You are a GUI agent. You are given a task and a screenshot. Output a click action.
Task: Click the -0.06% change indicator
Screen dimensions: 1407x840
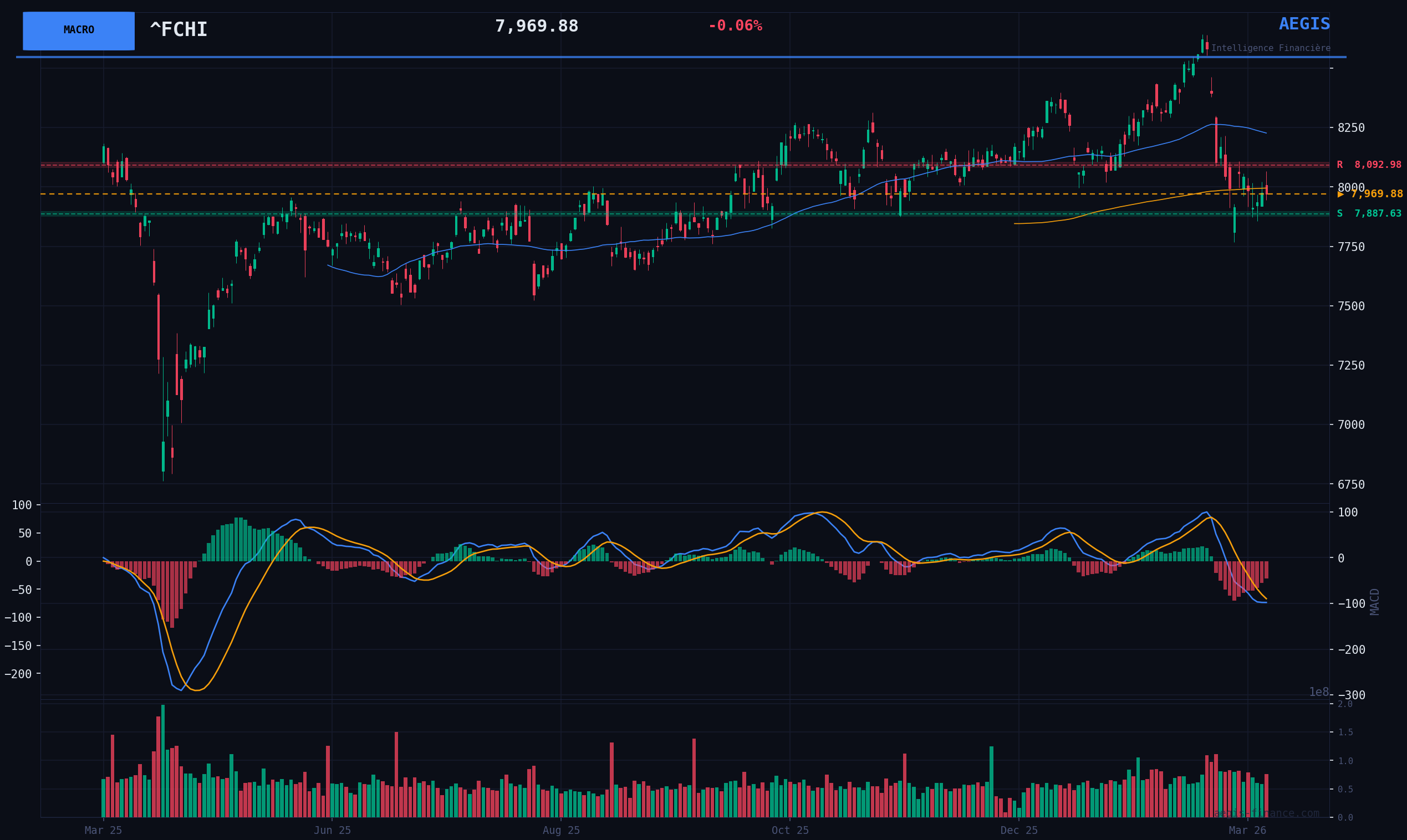[735, 26]
